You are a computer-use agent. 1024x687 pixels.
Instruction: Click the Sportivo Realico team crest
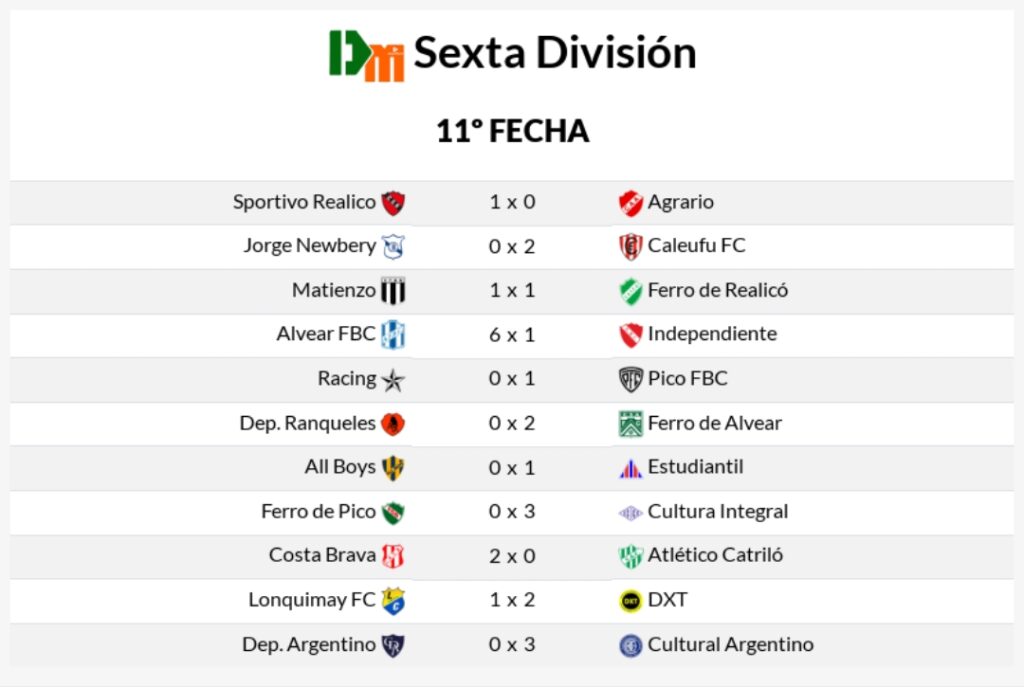click(x=393, y=203)
